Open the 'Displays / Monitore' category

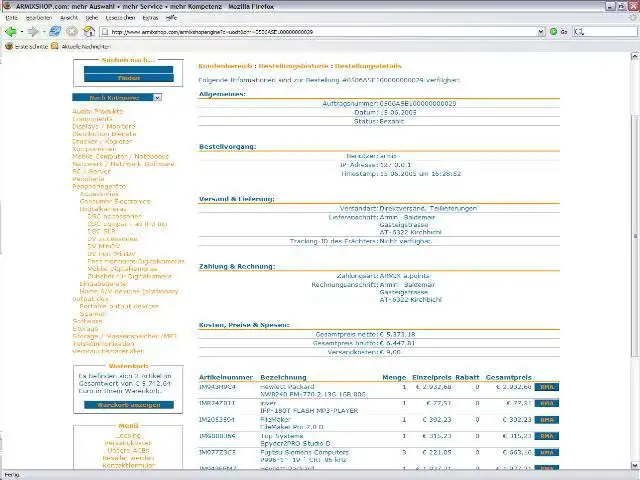click(x=104, y=127)
